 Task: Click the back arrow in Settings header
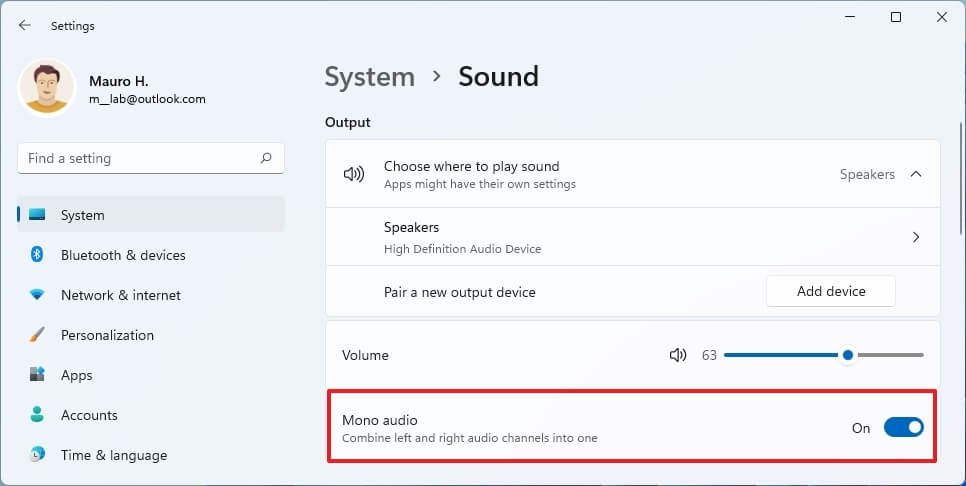pos(25,25)
